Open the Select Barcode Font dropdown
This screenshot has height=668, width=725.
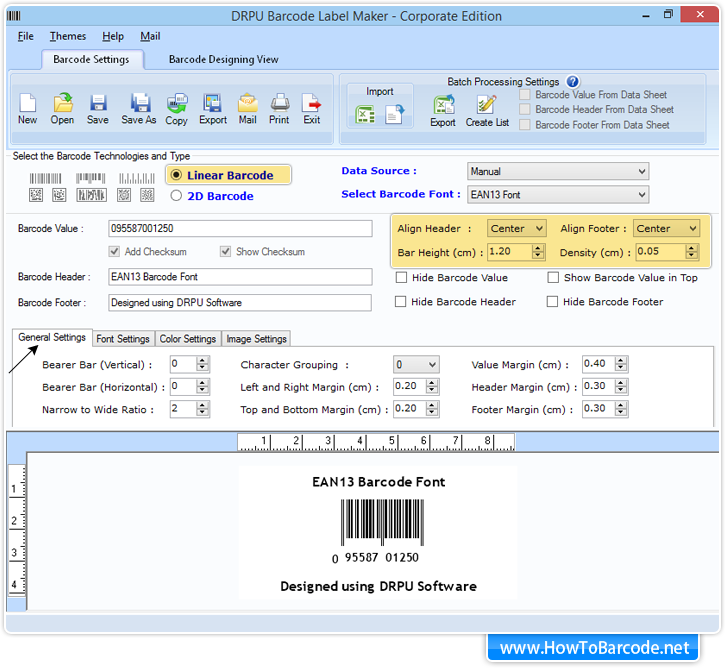558,195
